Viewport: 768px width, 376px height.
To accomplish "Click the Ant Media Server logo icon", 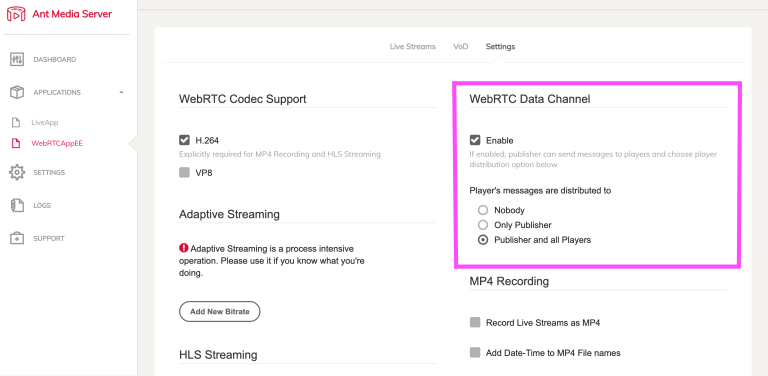I will pos(16,14).
